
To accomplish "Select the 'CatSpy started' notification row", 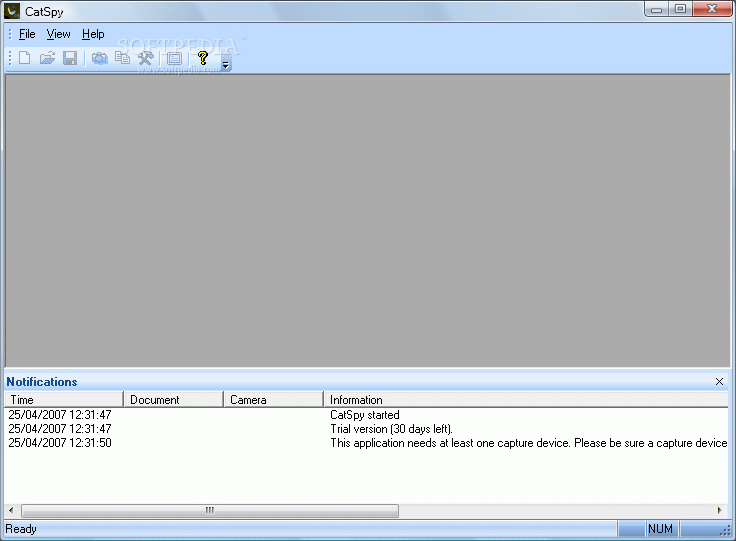I will (x=366, y=415).
